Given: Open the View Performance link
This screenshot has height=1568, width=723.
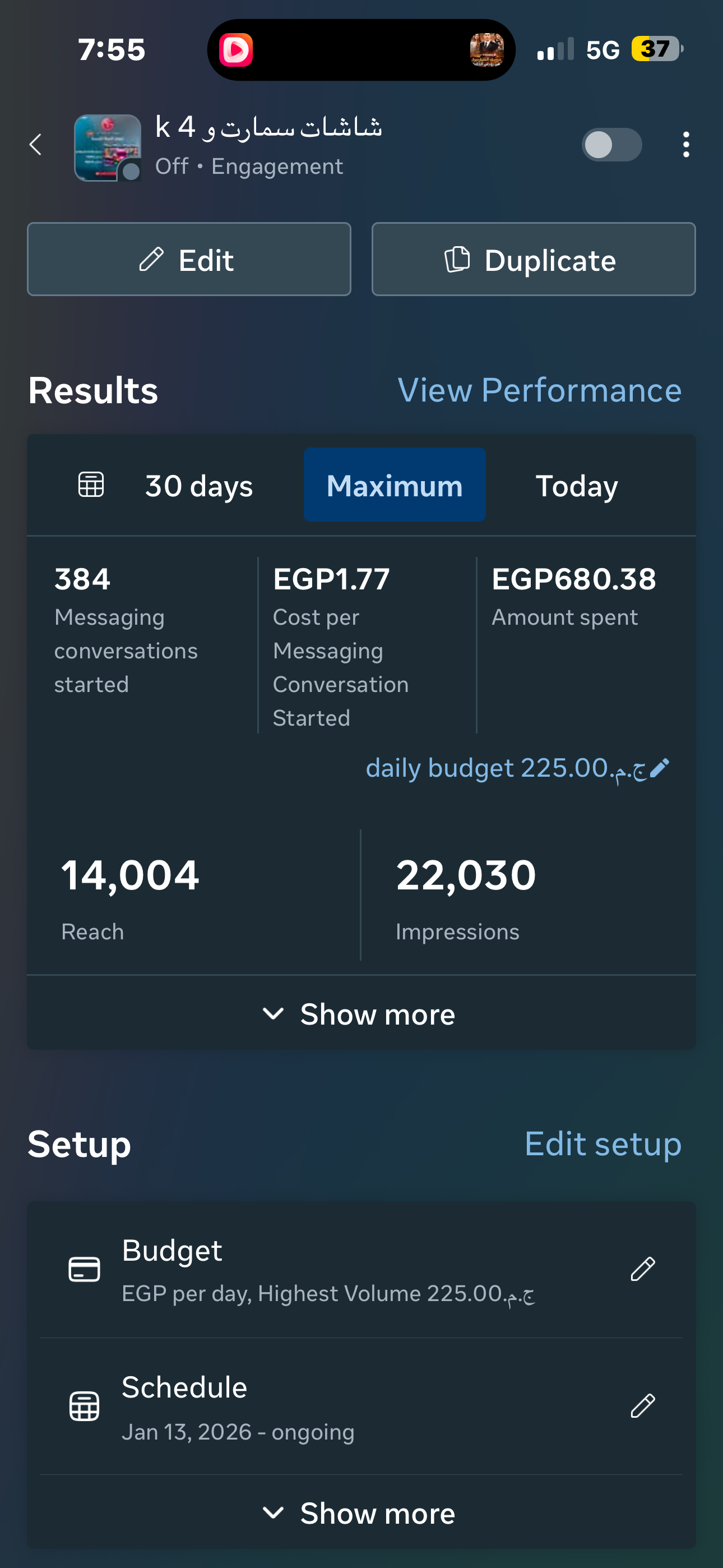Looking at the screenshot, I should tap(539, 390).
